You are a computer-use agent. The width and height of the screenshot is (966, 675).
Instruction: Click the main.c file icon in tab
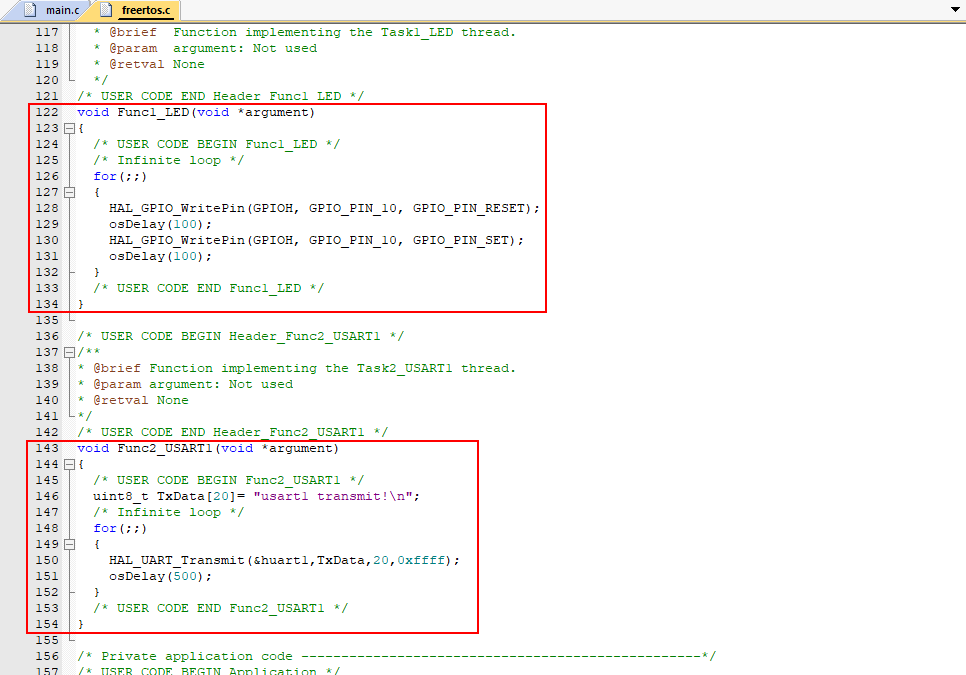30,10
